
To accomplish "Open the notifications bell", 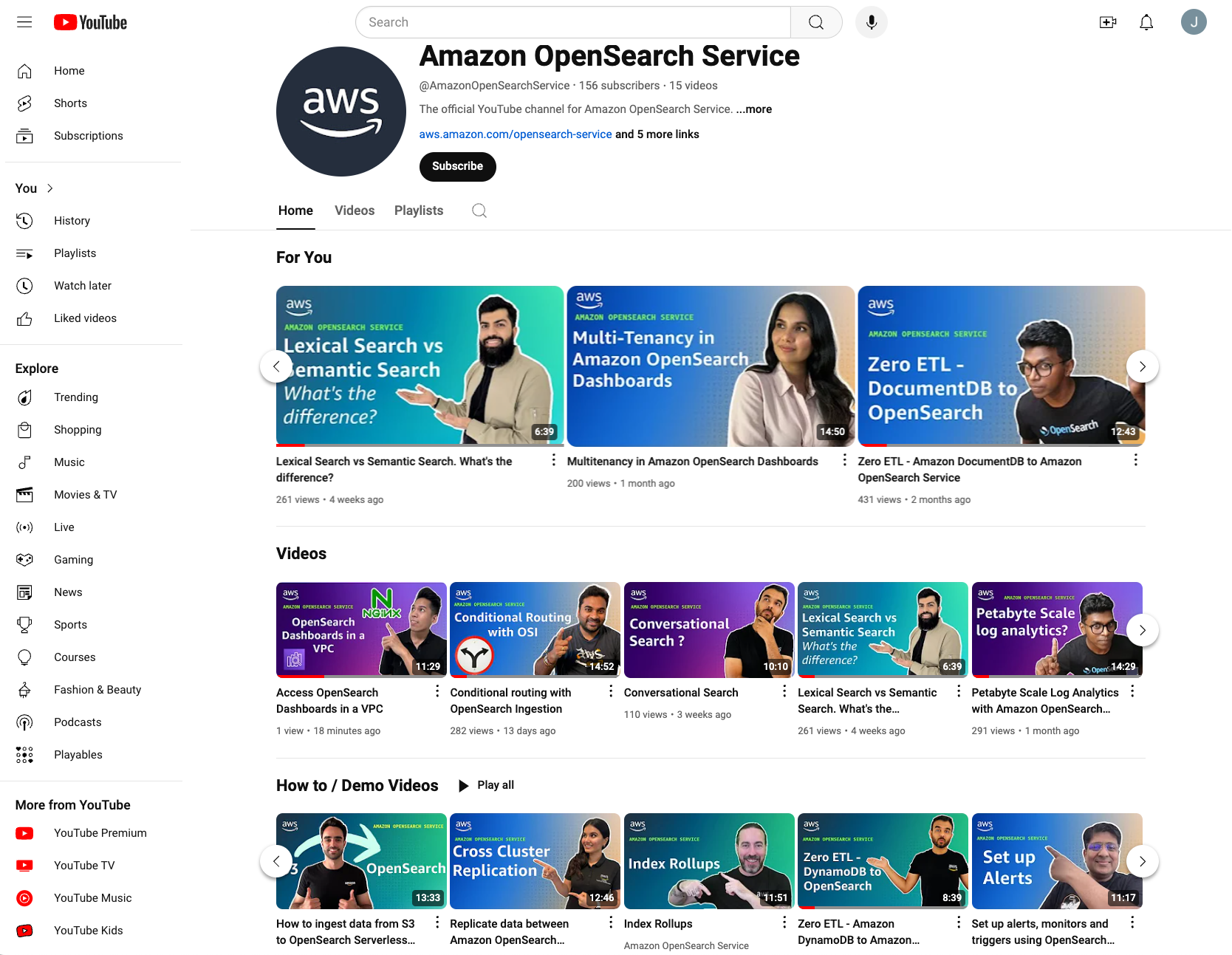I will pos(1146,22).
